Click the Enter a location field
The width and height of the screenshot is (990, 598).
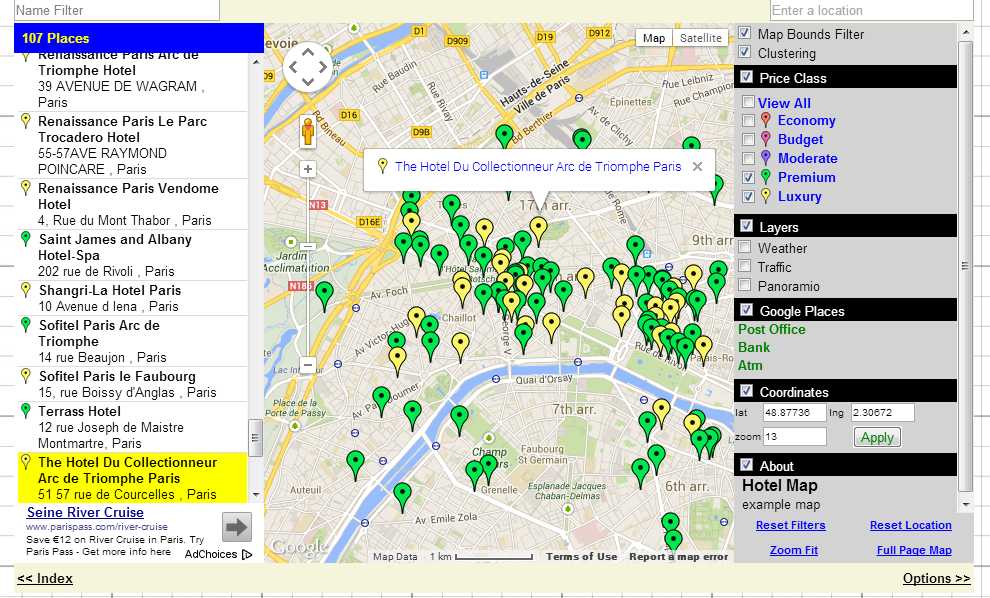[871, 10]
